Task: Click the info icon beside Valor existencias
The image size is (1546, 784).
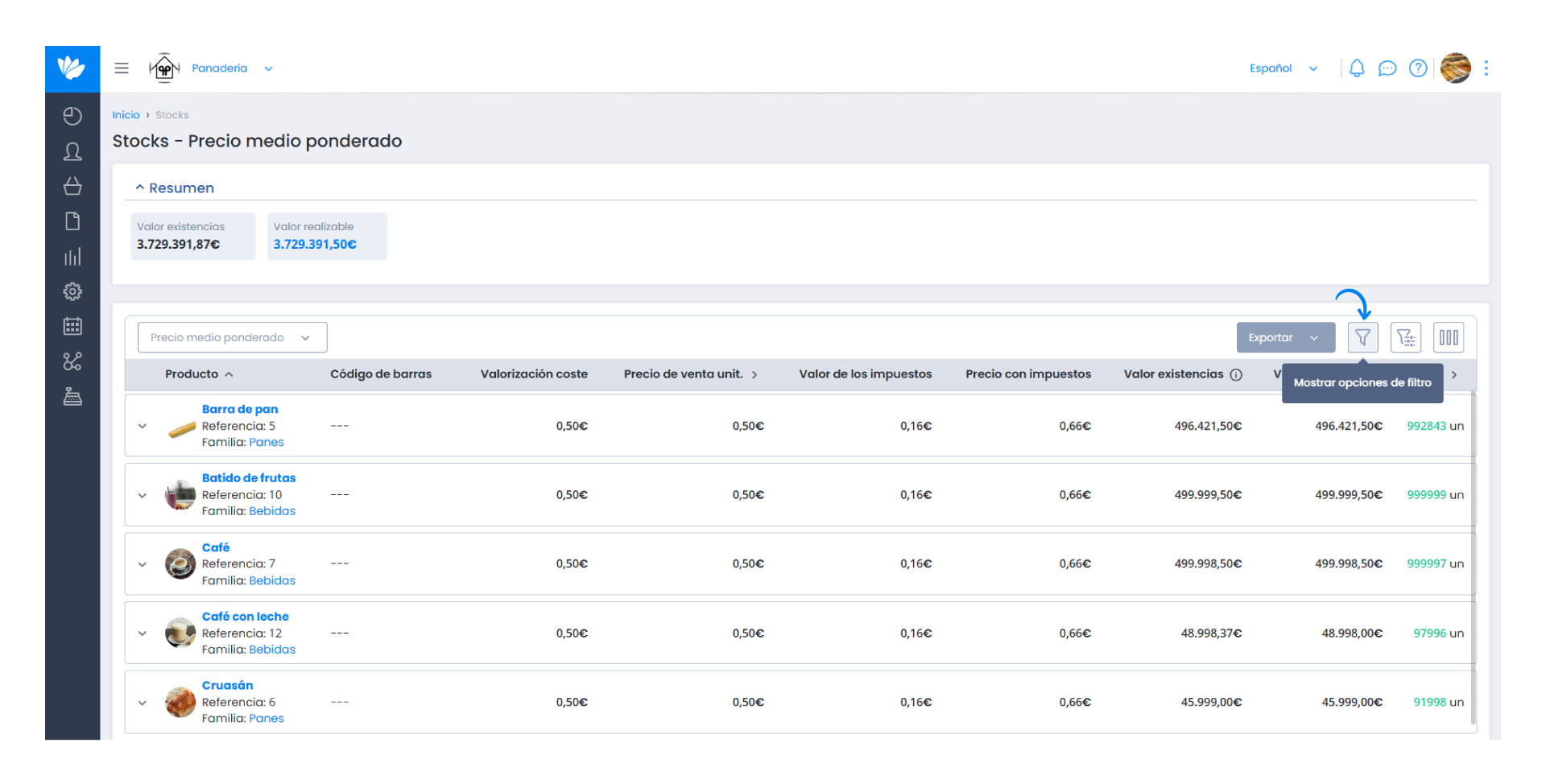Action: tap(1236, 375)
